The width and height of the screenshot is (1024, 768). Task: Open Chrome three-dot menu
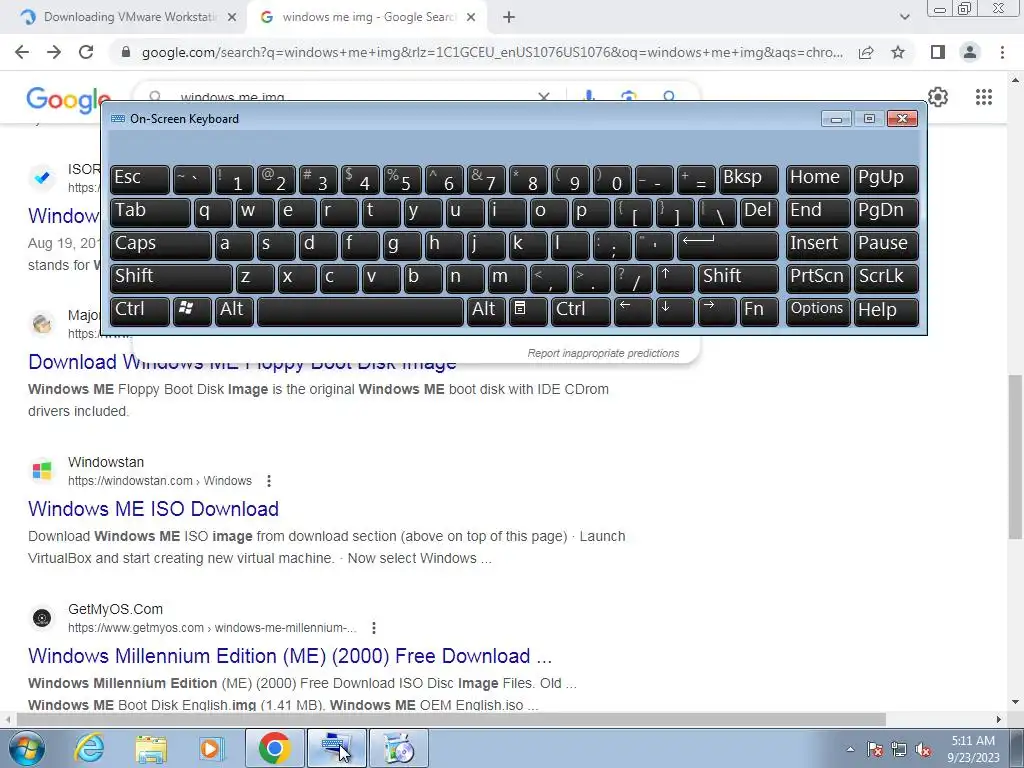tap(1002, 52)
